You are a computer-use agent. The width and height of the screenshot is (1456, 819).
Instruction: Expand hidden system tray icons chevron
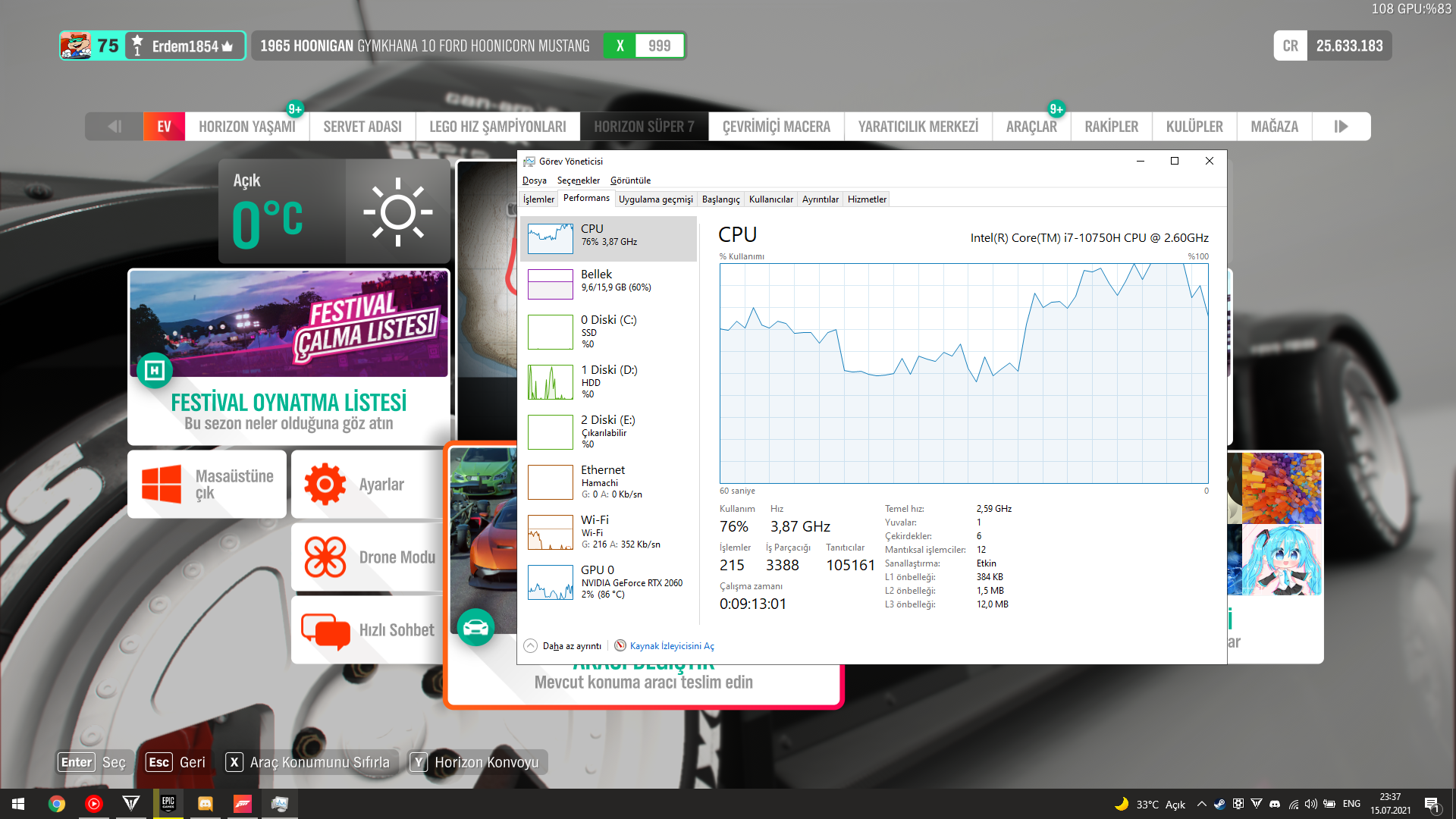coord(1201,804)
